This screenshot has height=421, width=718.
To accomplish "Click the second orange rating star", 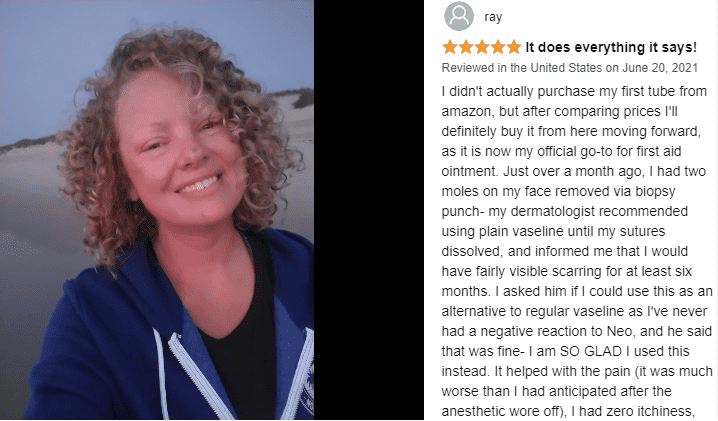I will (x=466, y=47).
